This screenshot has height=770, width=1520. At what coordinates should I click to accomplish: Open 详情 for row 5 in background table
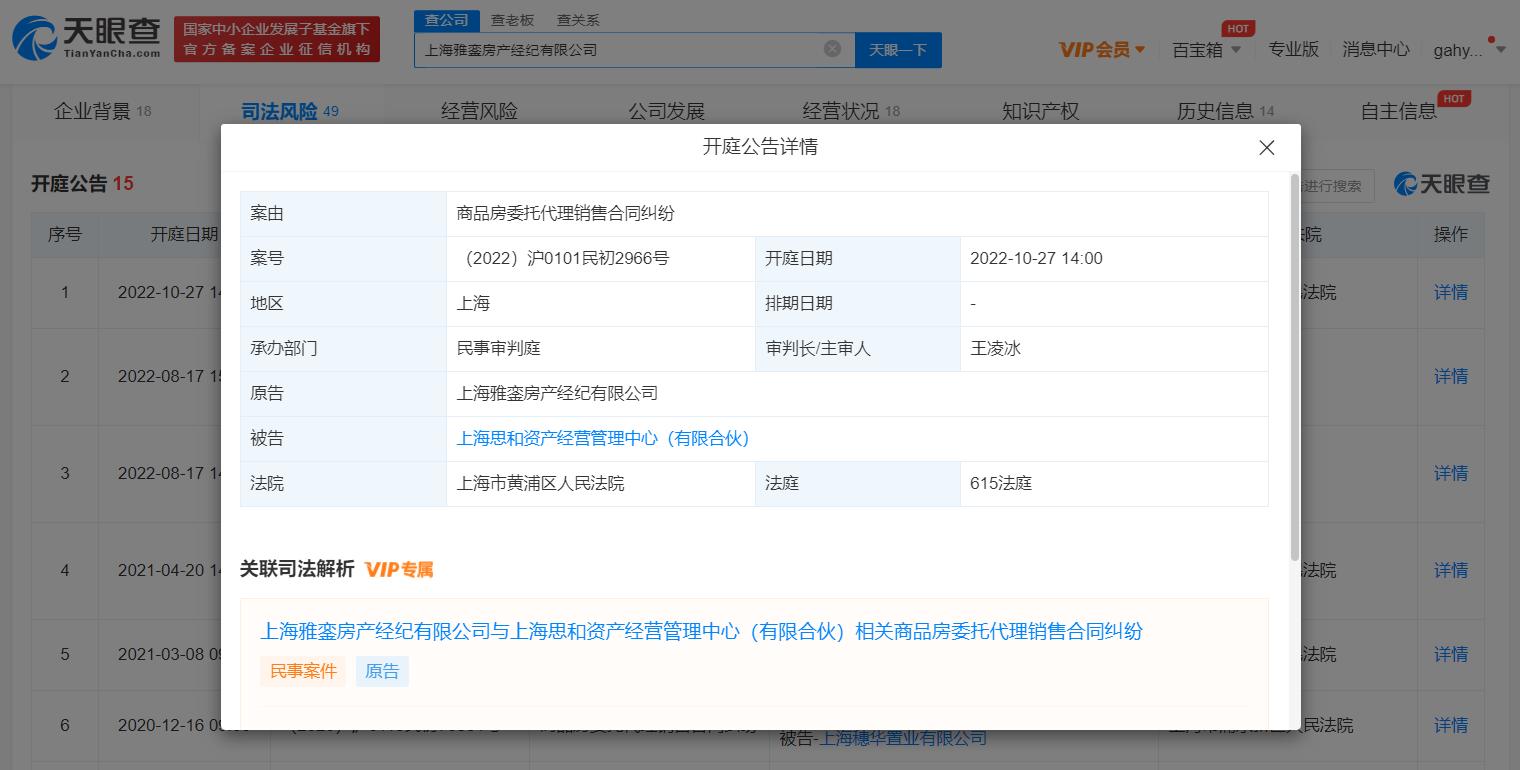tap(1451, 654)
